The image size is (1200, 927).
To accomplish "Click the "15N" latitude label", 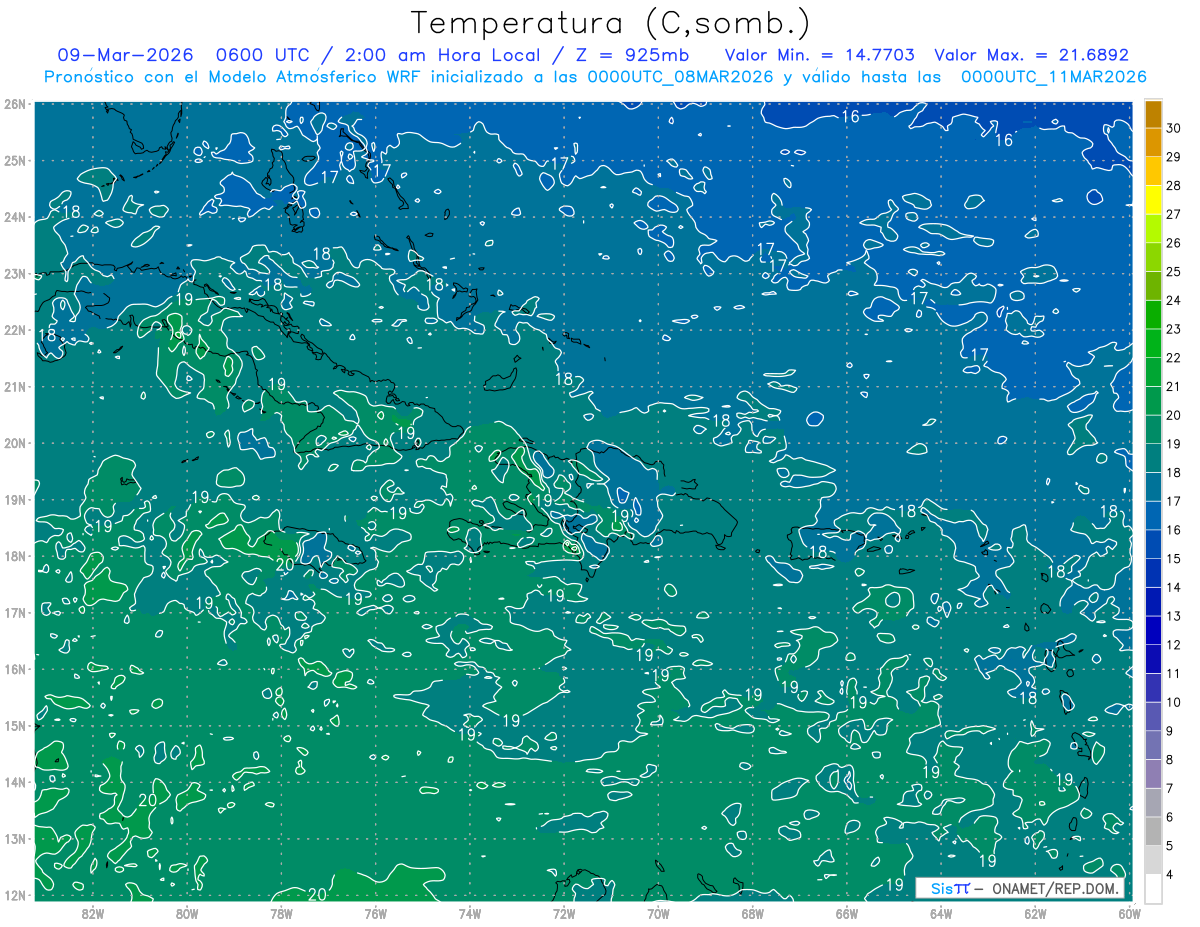I will click(15, 725).
